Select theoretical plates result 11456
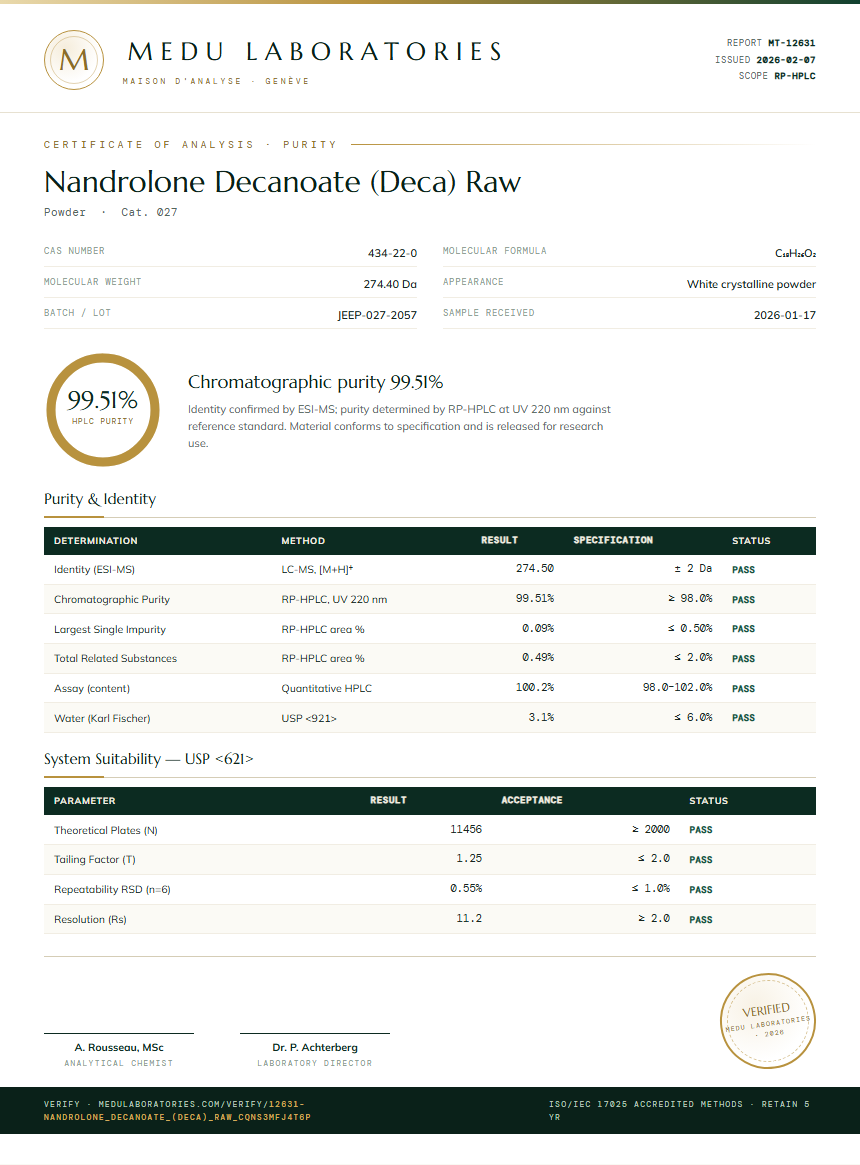 pyautogui.click(x=466, y=829)
